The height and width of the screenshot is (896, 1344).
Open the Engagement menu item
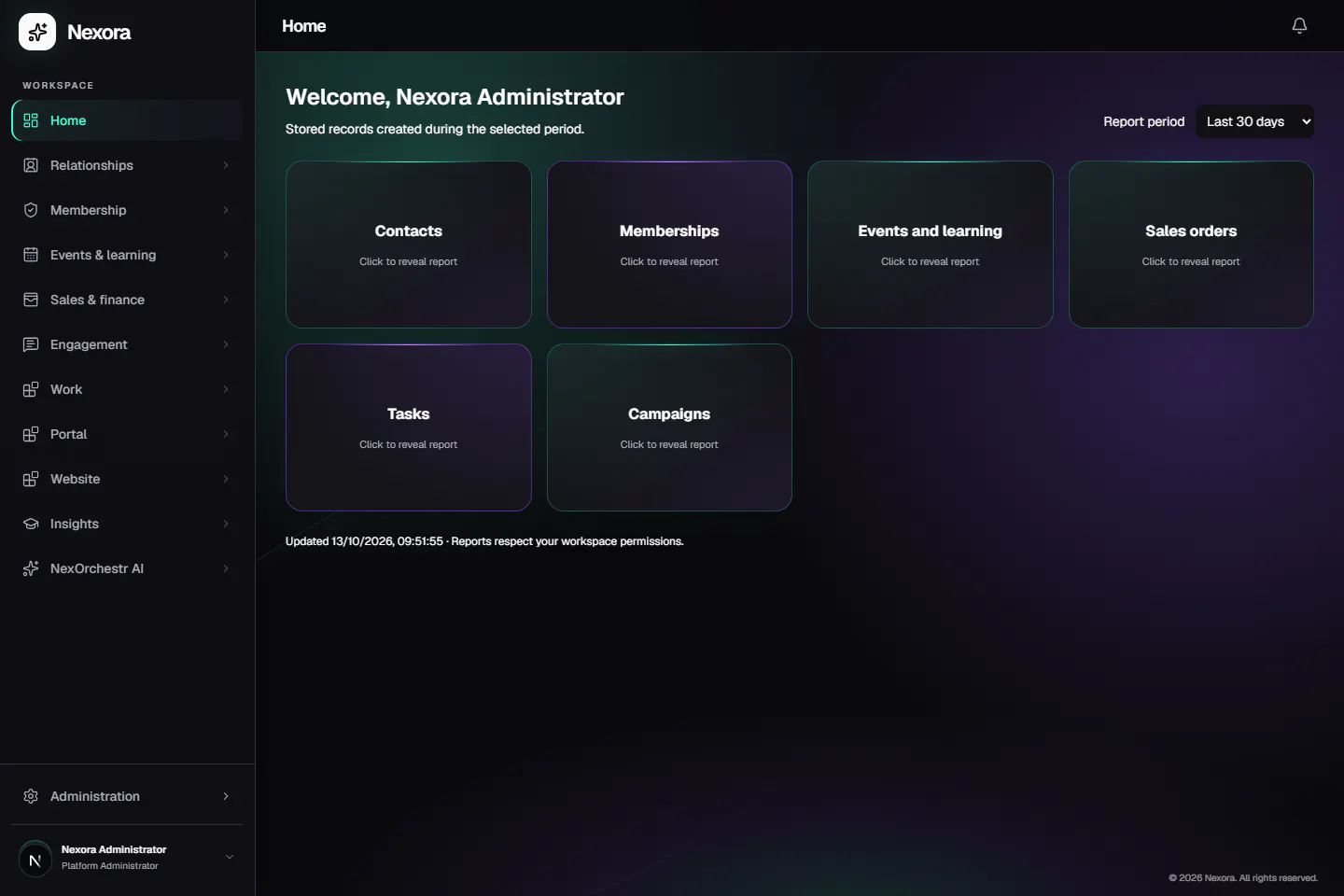pyautogui.click(x=127, y=344)
